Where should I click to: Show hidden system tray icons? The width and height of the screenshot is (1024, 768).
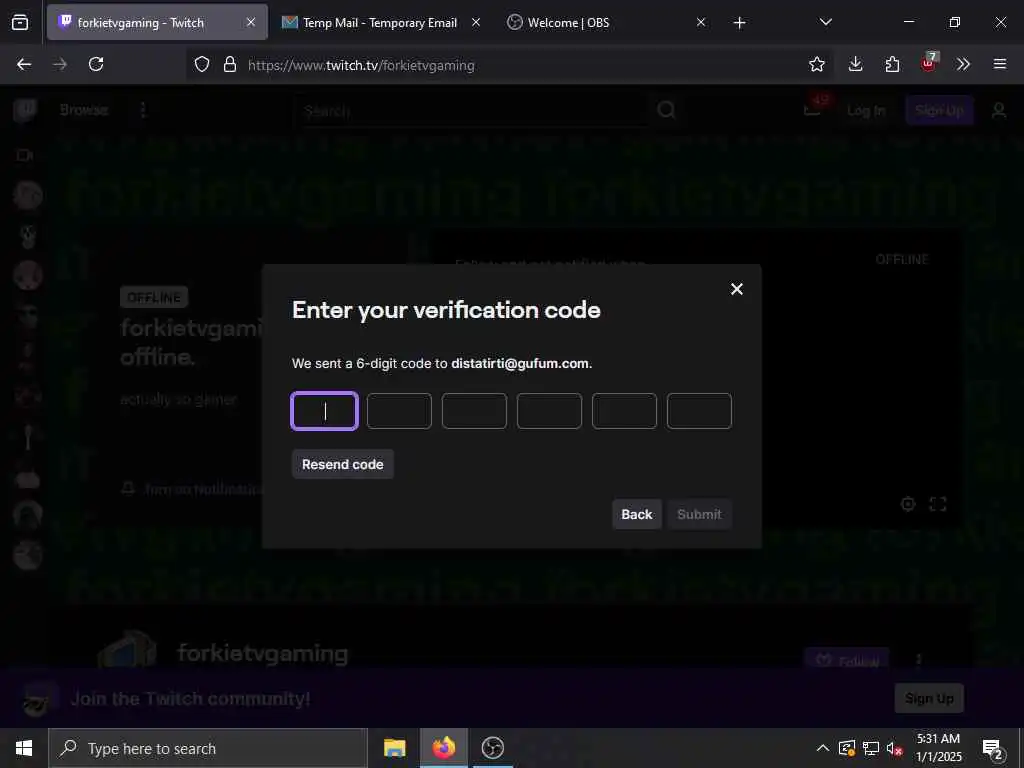tap(823, 748)
